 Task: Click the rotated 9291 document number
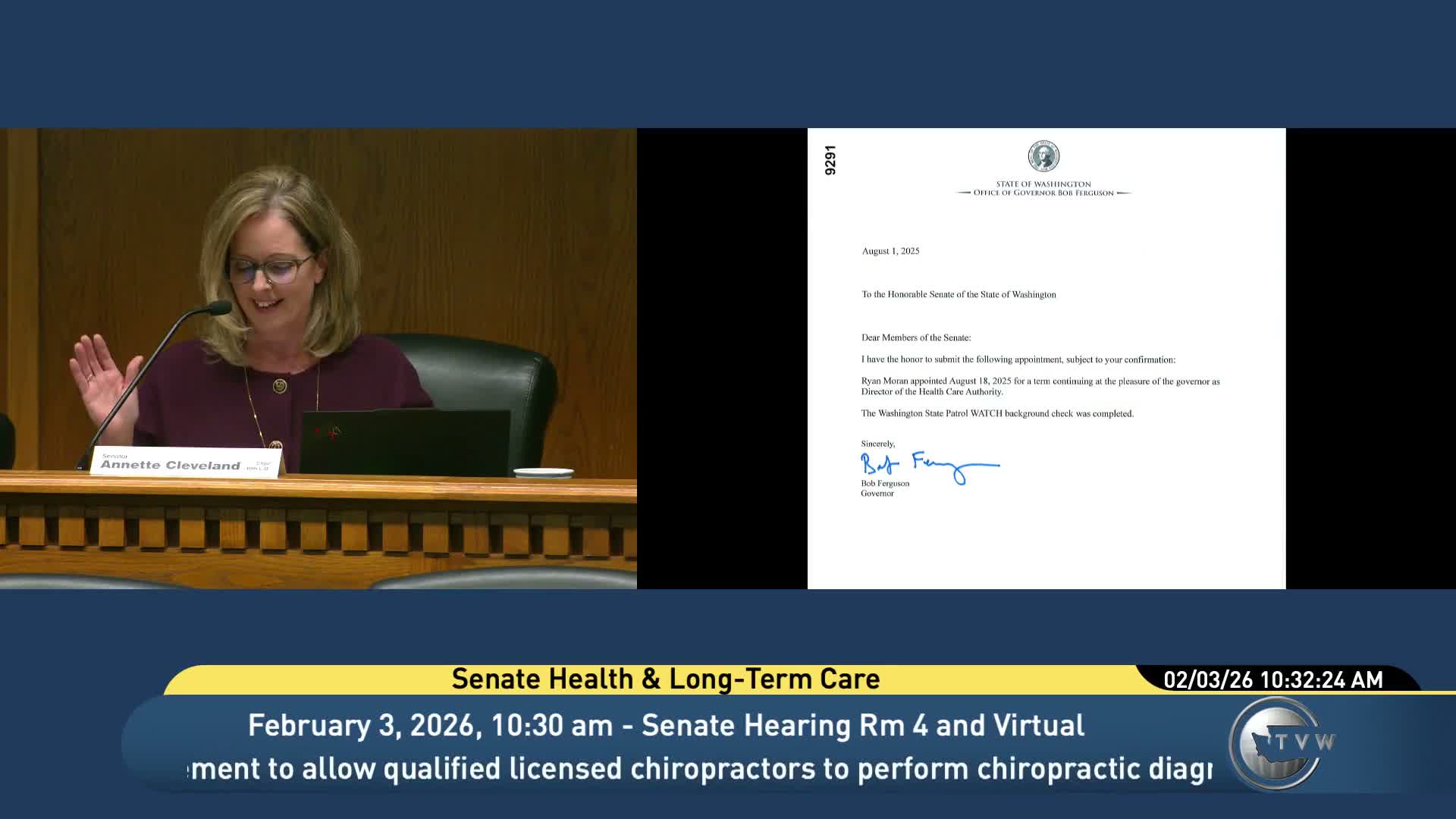pyautogui.click(x=830, y=160)
